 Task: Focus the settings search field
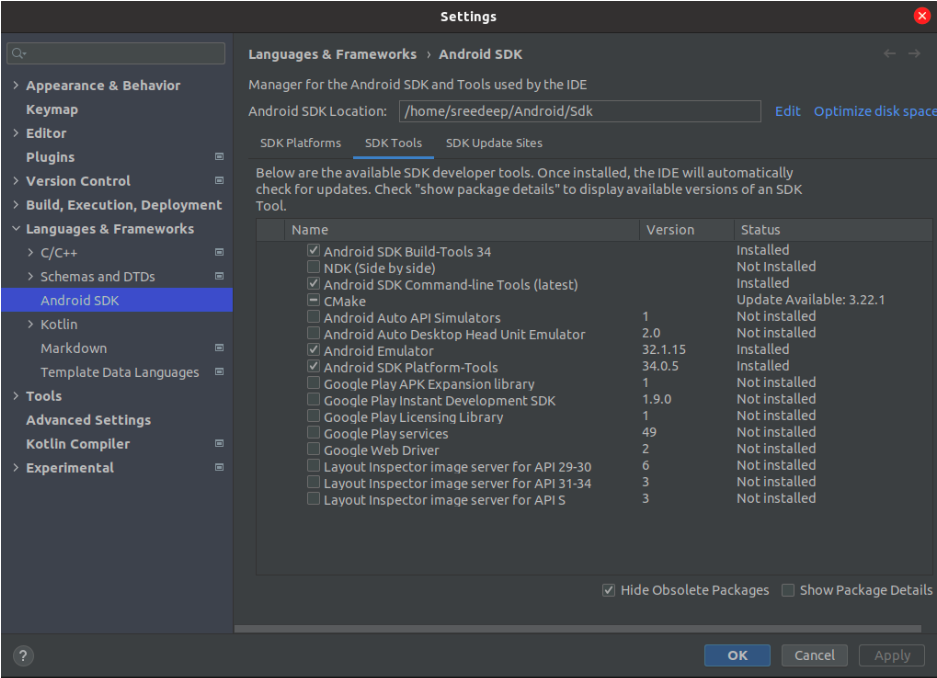pos(116,54)
